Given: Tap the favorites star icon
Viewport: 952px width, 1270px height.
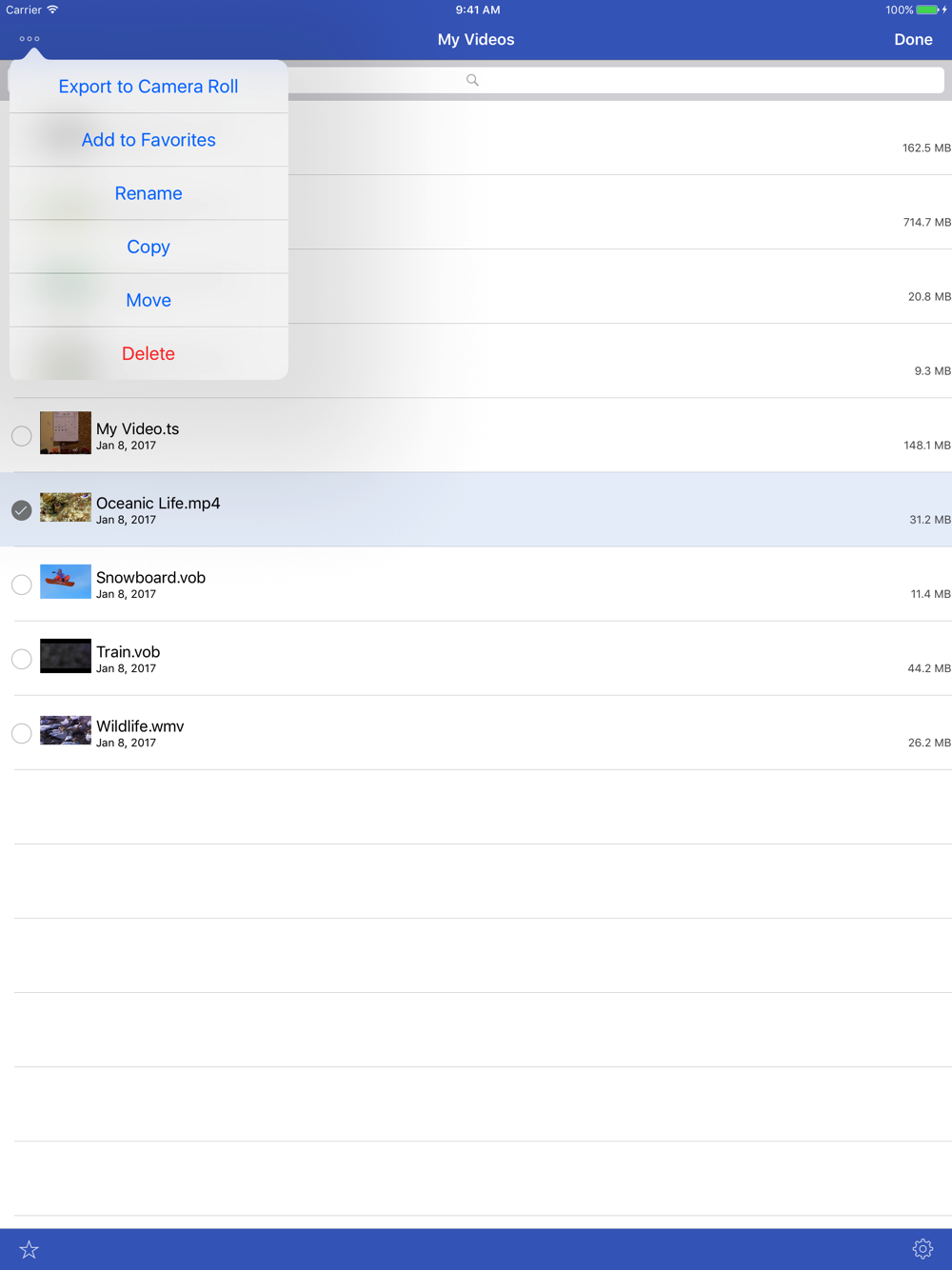Looking at the screenshot, I should point(29,1249).
